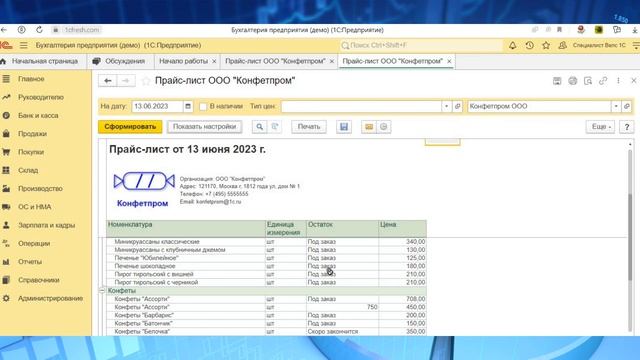Open calendar picker for date field

coord(188,106)
